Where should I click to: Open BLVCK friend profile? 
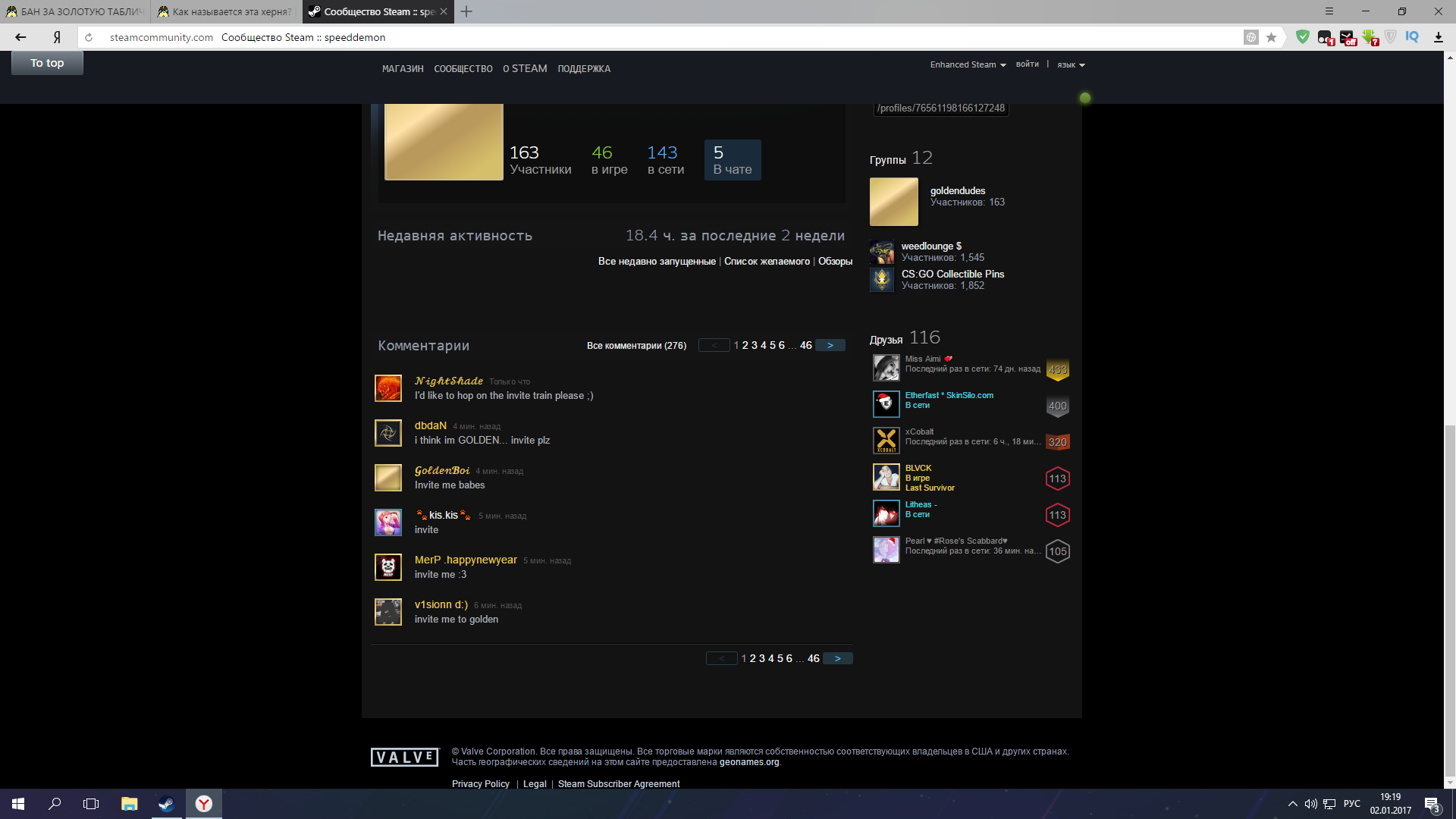(x=918, y=469)
